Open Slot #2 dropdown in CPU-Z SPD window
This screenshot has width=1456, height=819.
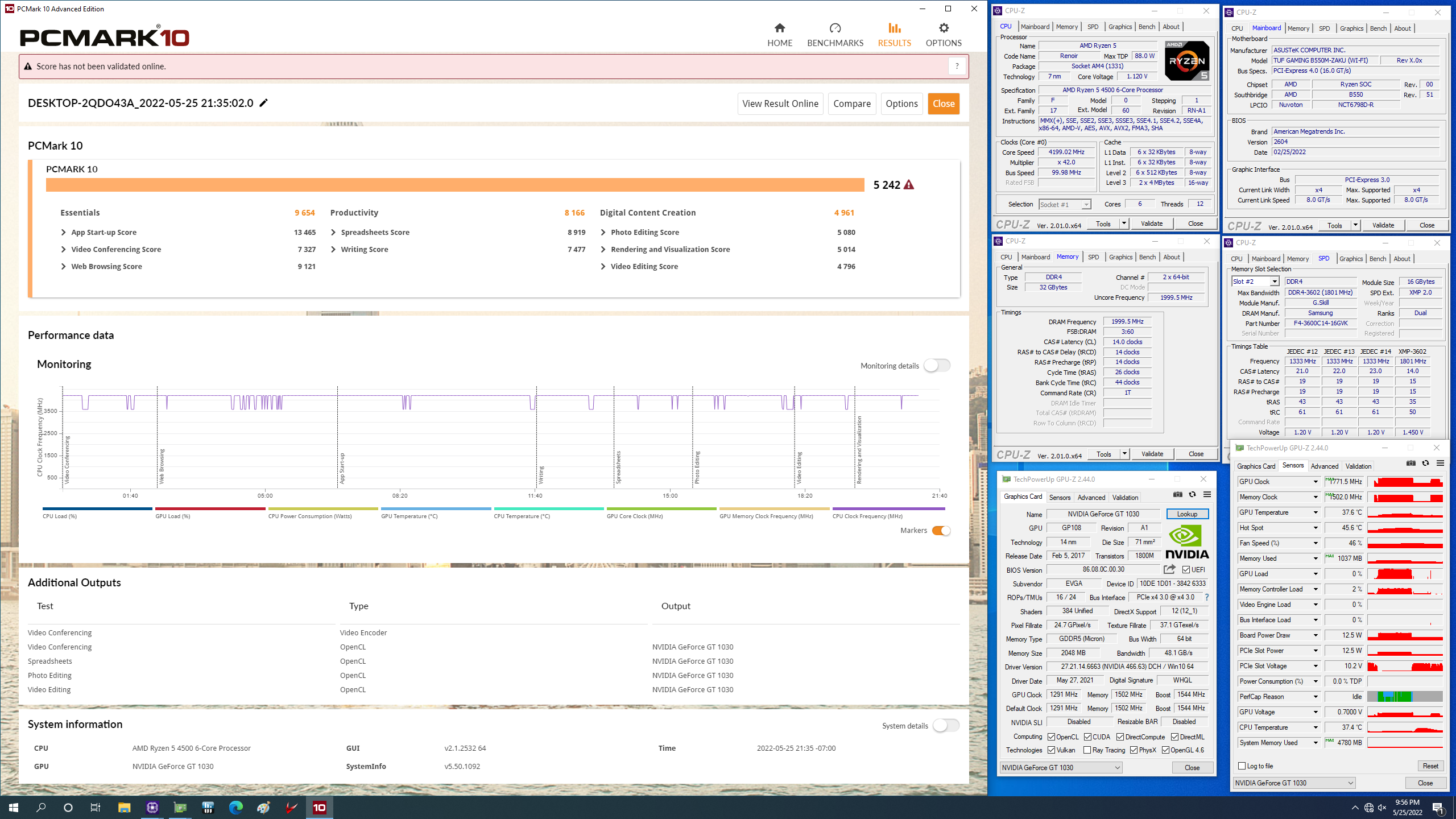[x=1255, y=282]
